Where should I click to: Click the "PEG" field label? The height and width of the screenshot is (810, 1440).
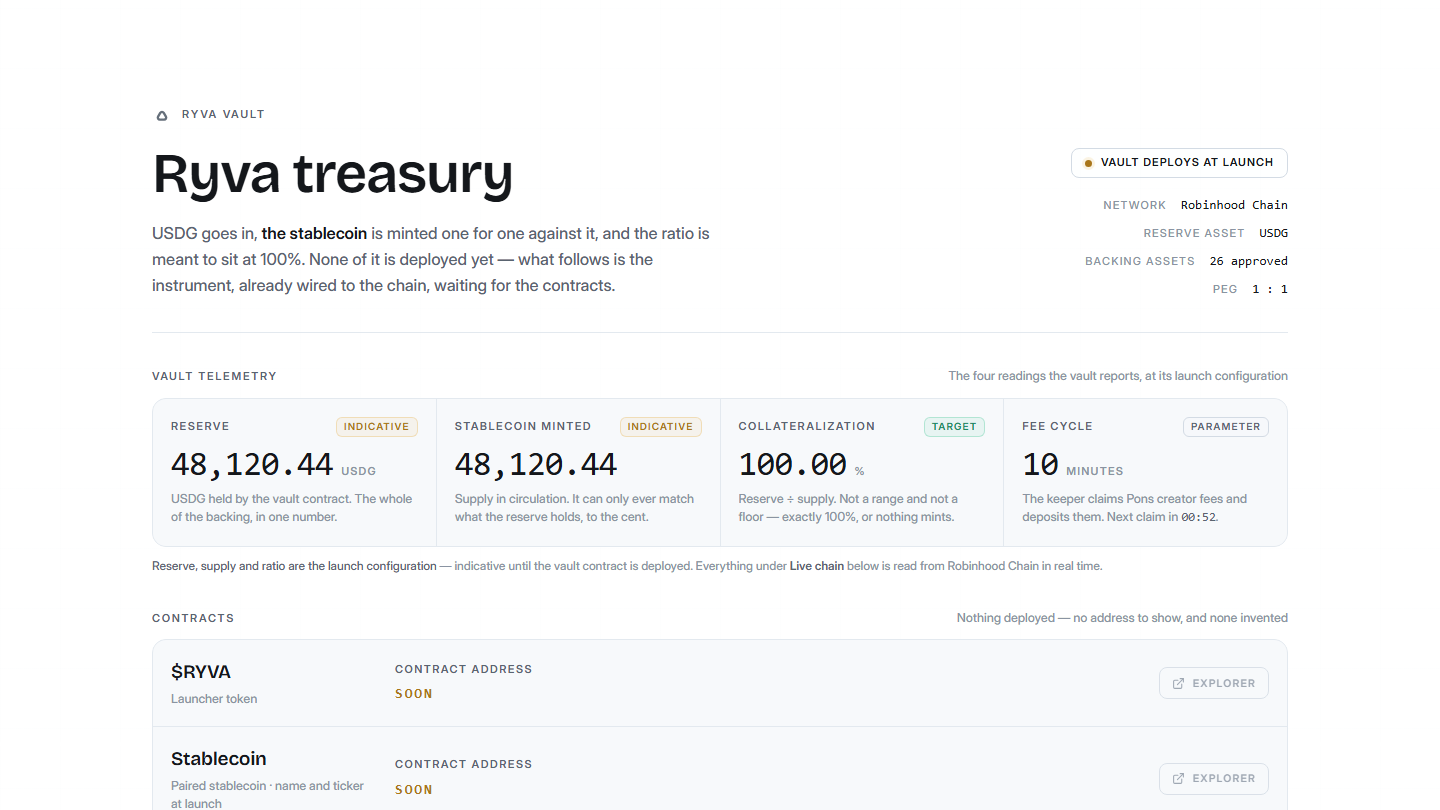1225,289
